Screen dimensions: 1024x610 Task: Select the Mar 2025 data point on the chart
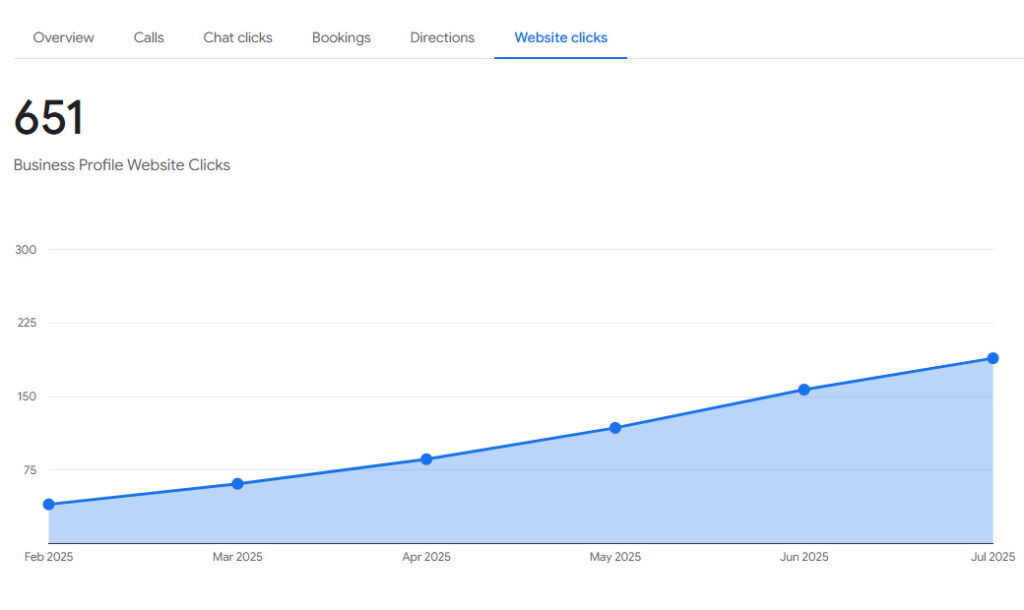(x=237, y=484)
